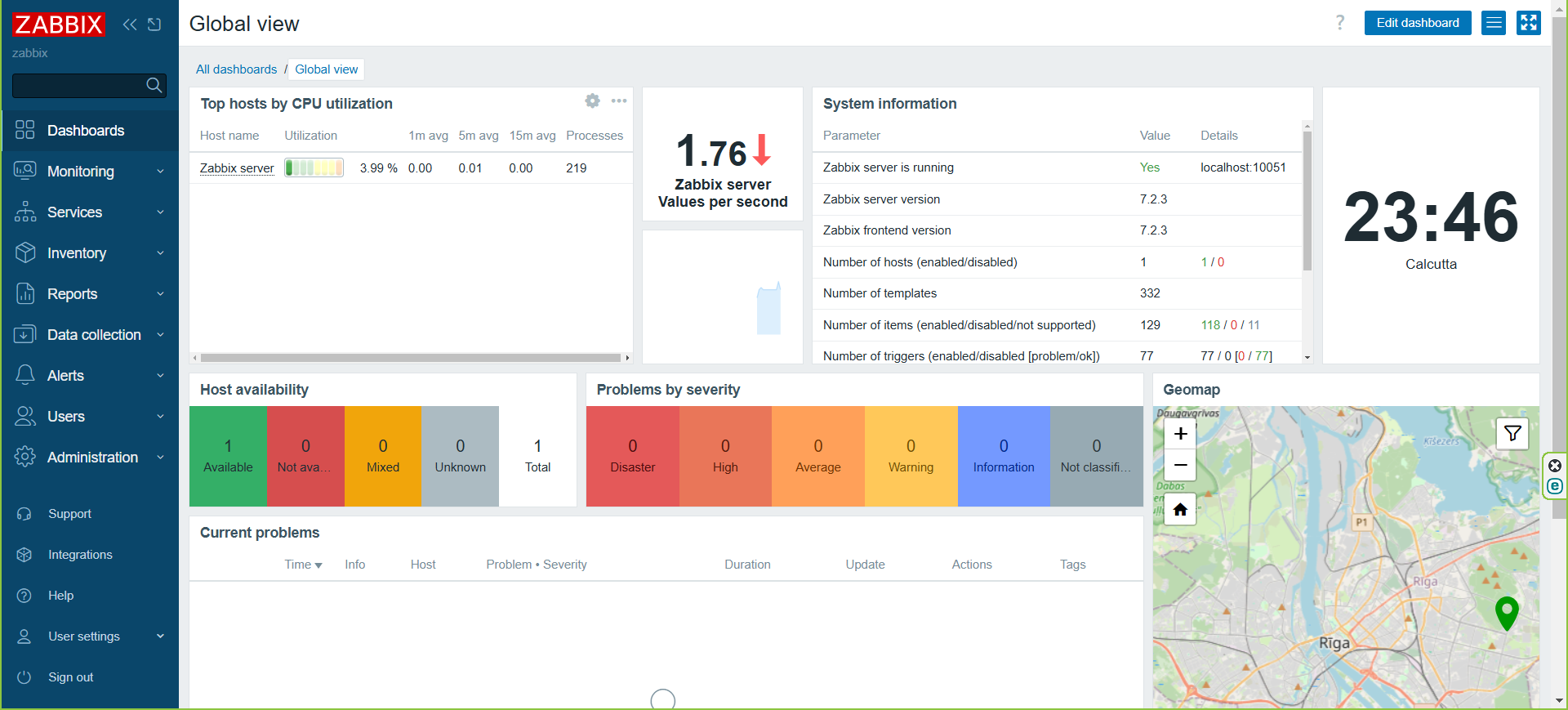Enter kiosk fullscreen mode icon
This screenshot has height=710, width=1568.
pos(1529,23)
